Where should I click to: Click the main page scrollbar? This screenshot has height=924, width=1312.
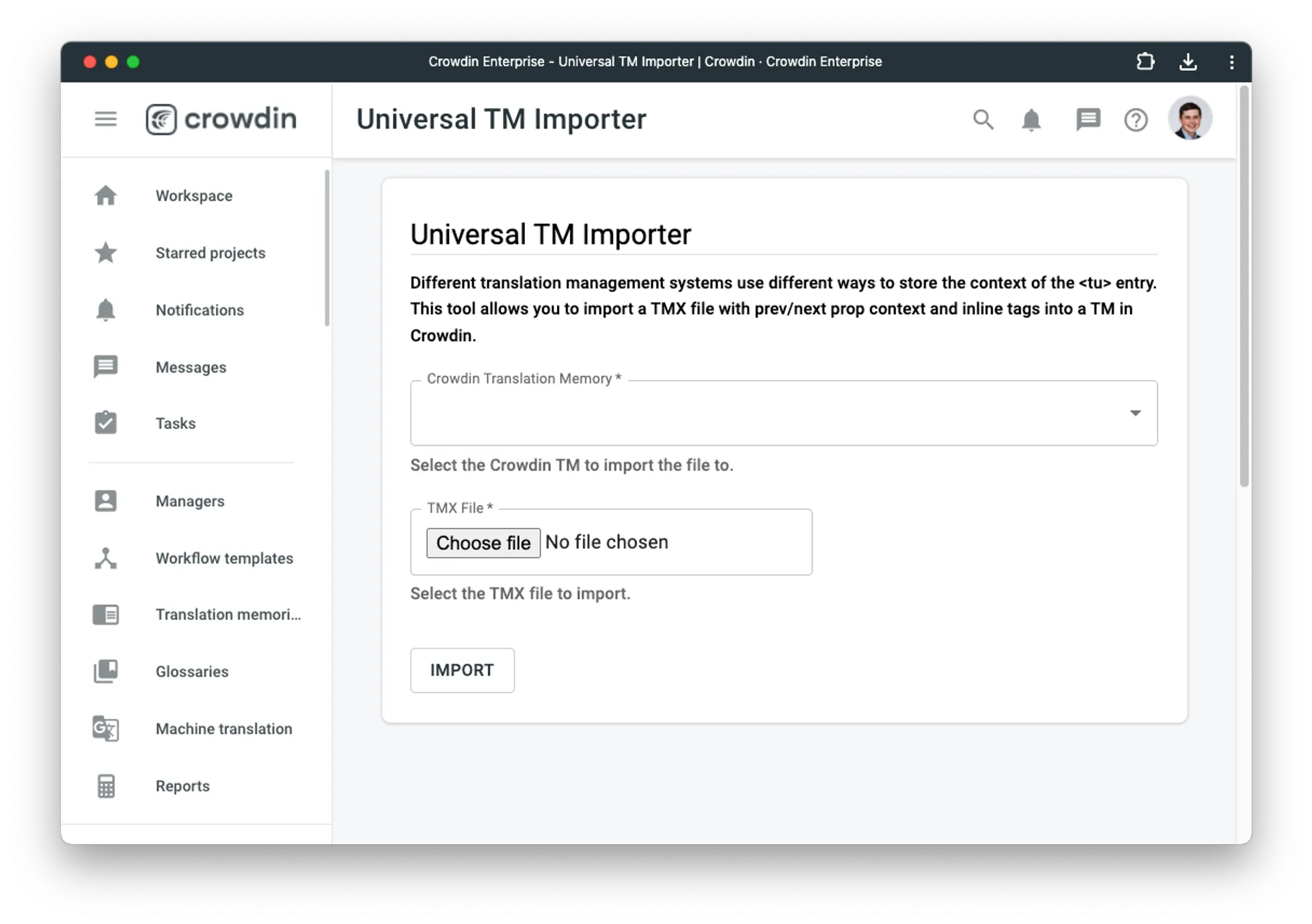click(1244, 286)
